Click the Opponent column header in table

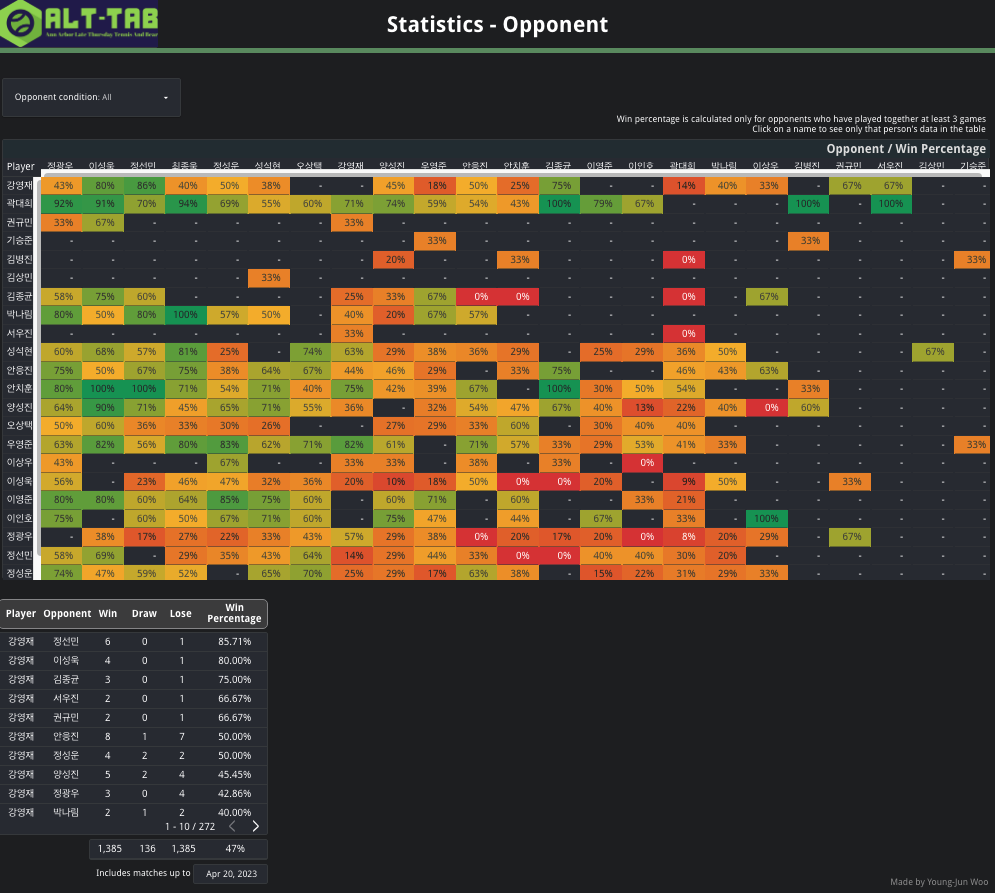[67, 613]
